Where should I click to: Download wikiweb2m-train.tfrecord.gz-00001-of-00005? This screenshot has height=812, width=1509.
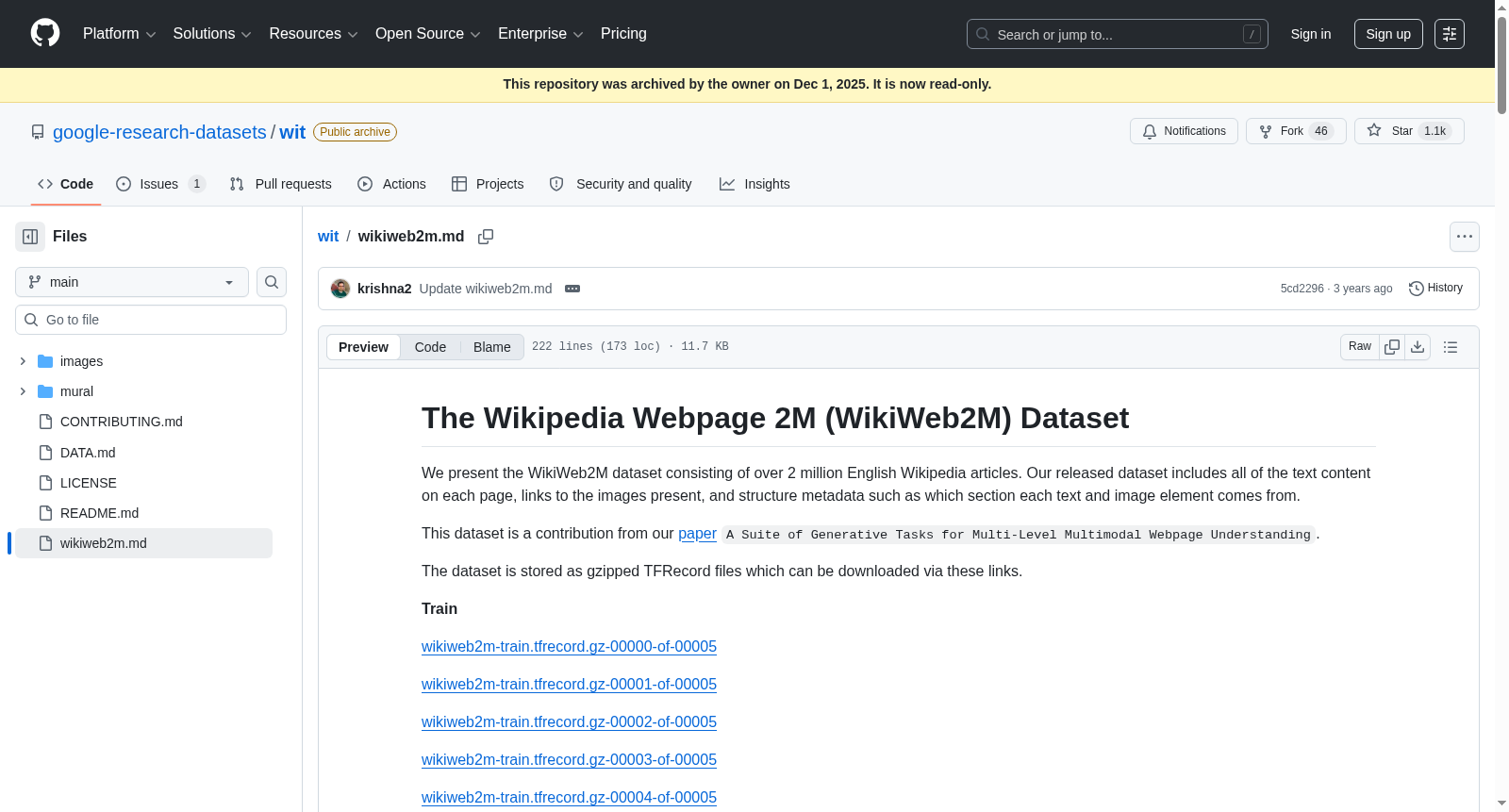(569, 685)
